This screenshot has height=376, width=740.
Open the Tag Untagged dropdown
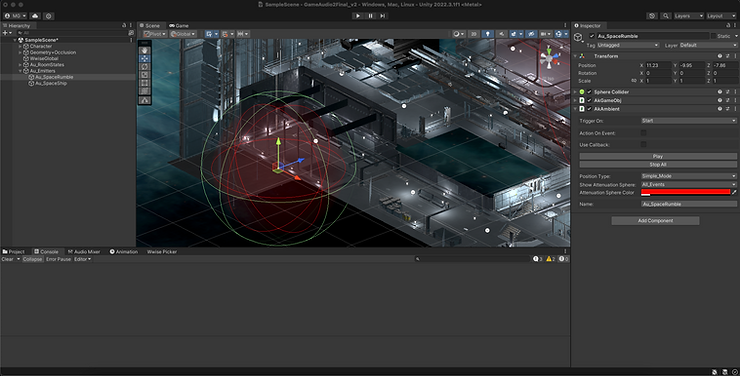point(628,45)
